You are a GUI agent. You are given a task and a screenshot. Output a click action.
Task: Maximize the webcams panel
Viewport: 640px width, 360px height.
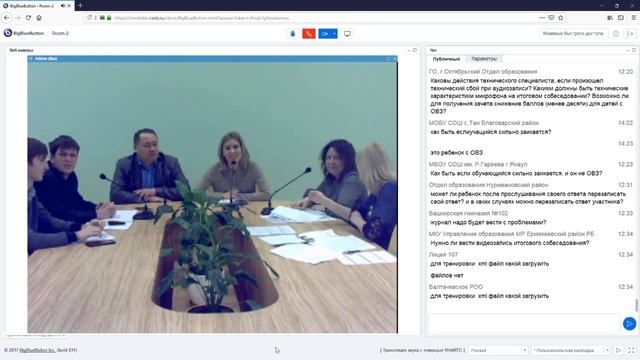point(415,50)
